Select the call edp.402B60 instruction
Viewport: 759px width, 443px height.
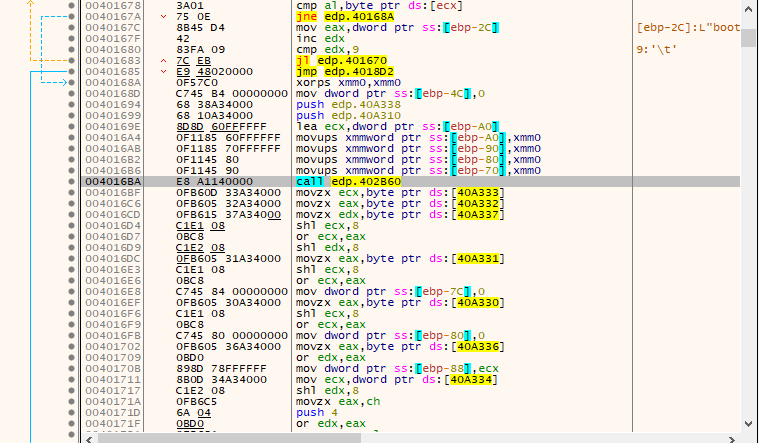(x=349, y=182)
